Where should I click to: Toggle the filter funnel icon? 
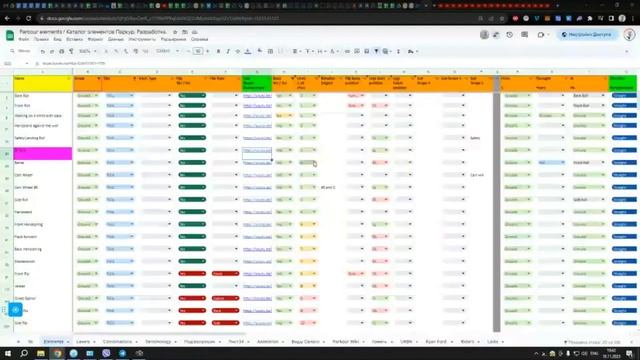click(x=376, y=51)
